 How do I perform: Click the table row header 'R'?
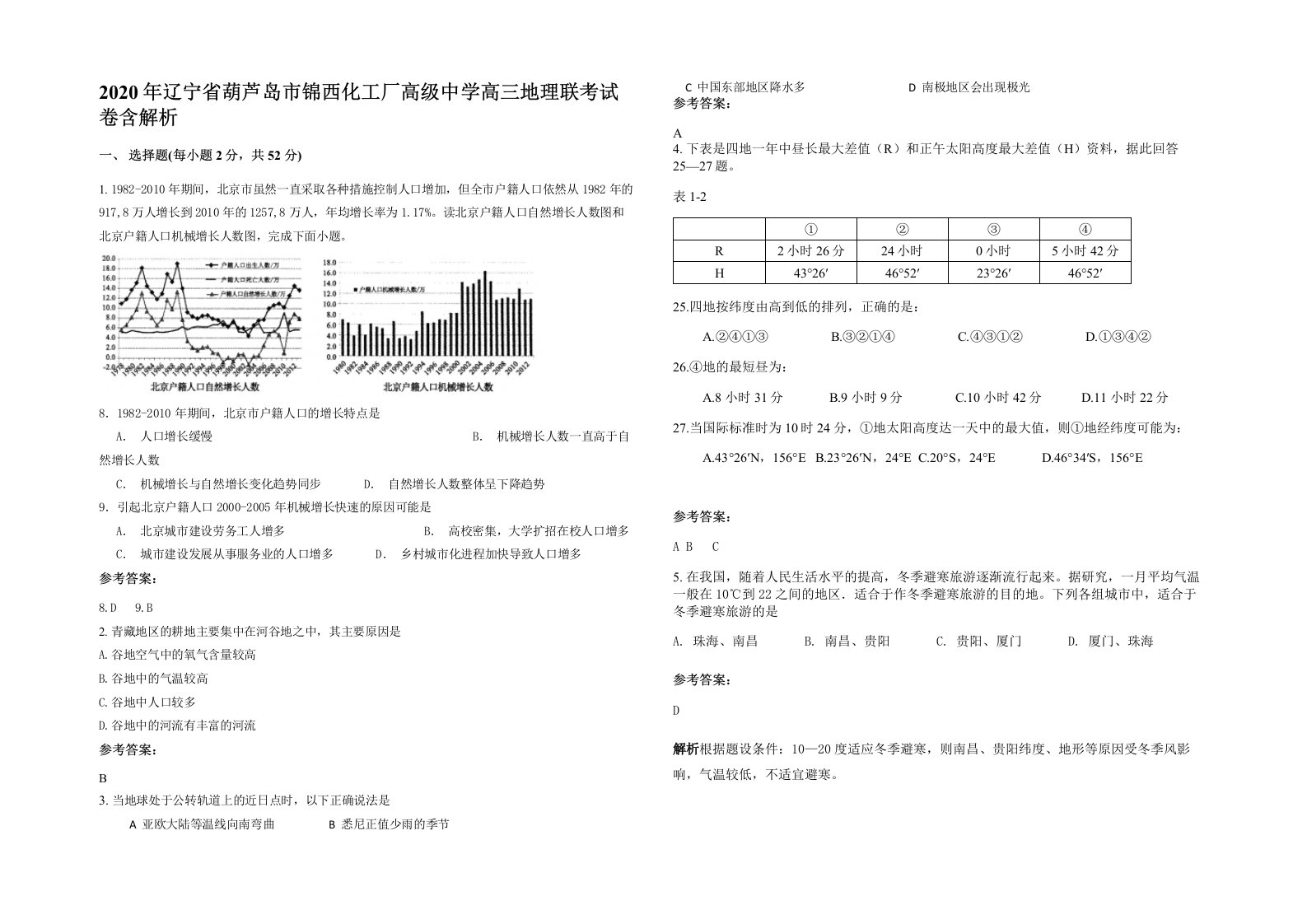[x=719, y=251]
